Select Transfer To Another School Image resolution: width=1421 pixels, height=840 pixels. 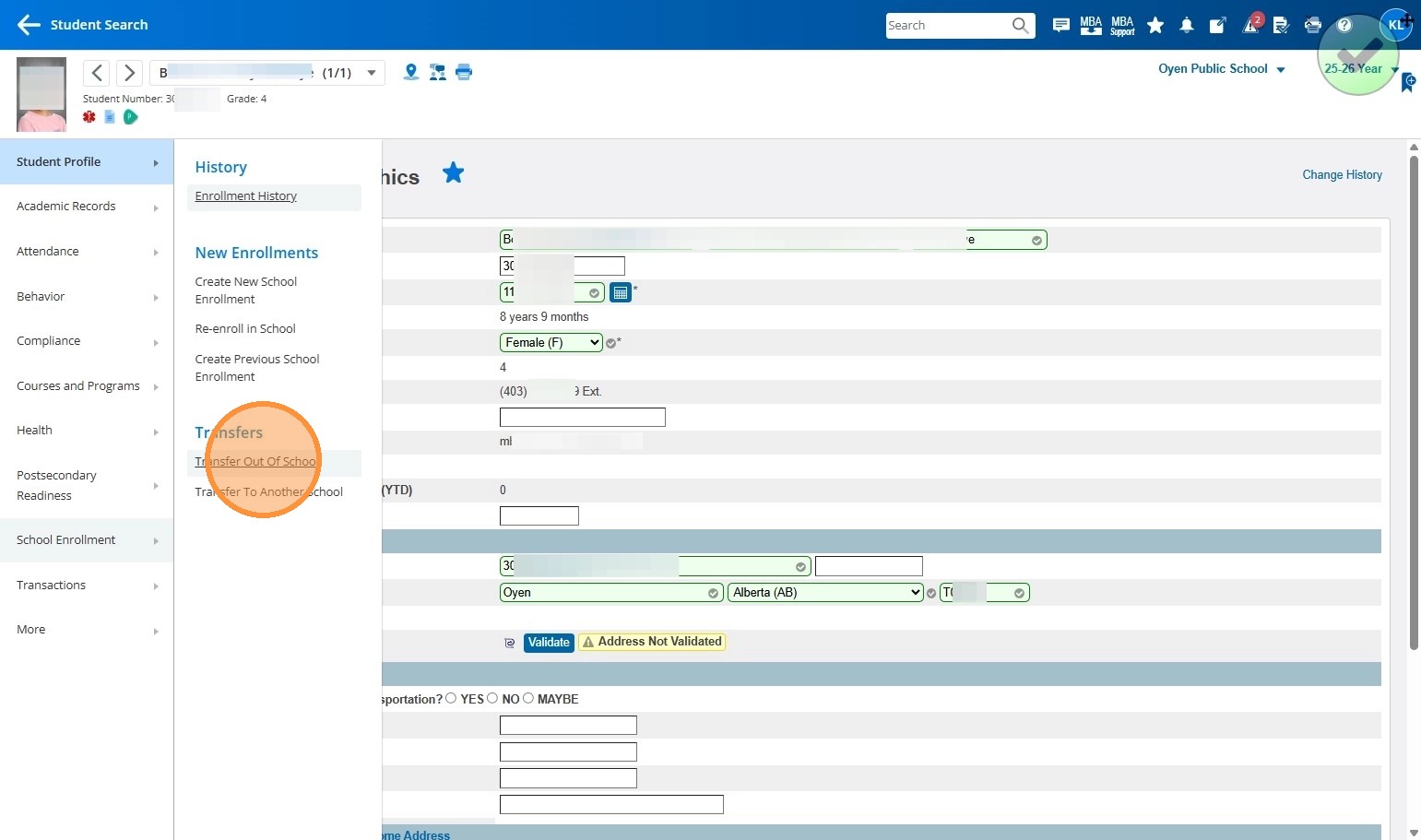(x=269, y=492)
